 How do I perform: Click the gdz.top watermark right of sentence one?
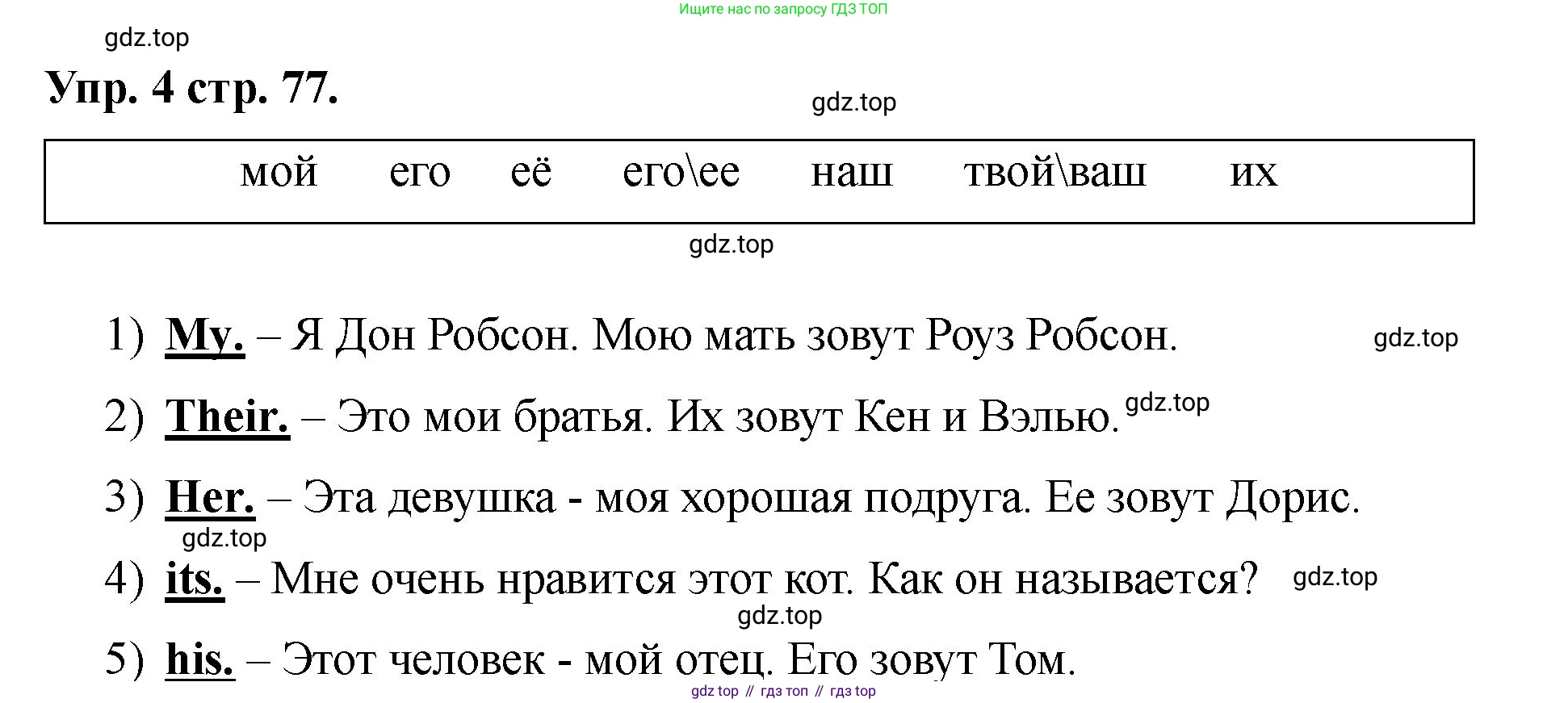[1415, 338]
